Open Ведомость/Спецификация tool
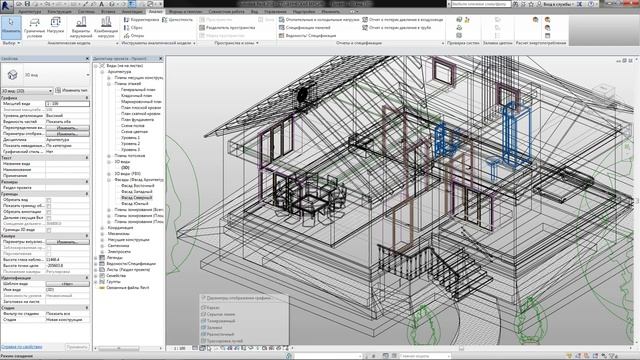Image resolution: width=640 pixels, height=360 pixels. click(307, 36)
